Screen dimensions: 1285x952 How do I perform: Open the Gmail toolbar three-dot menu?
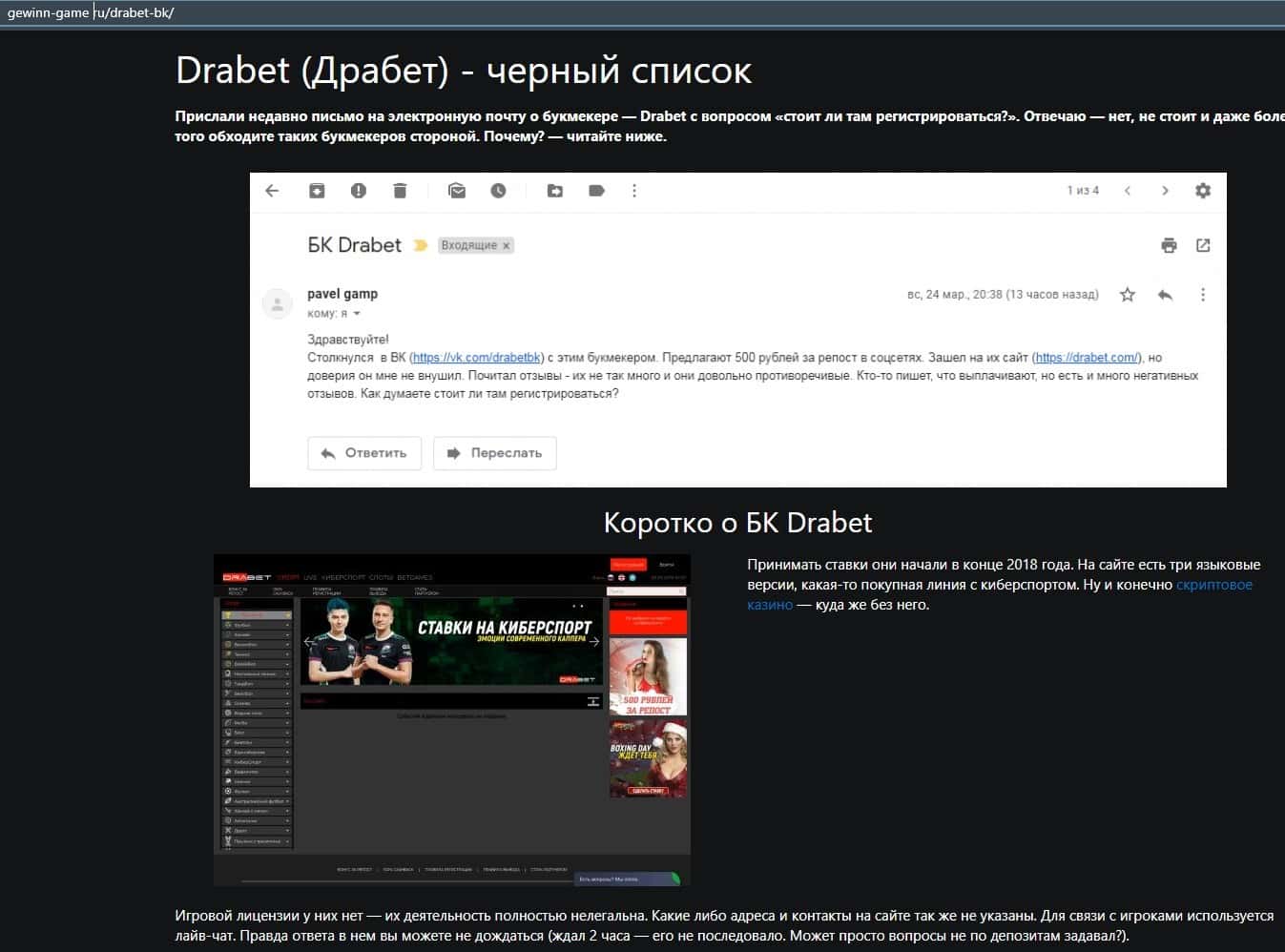tap(634, 191)
